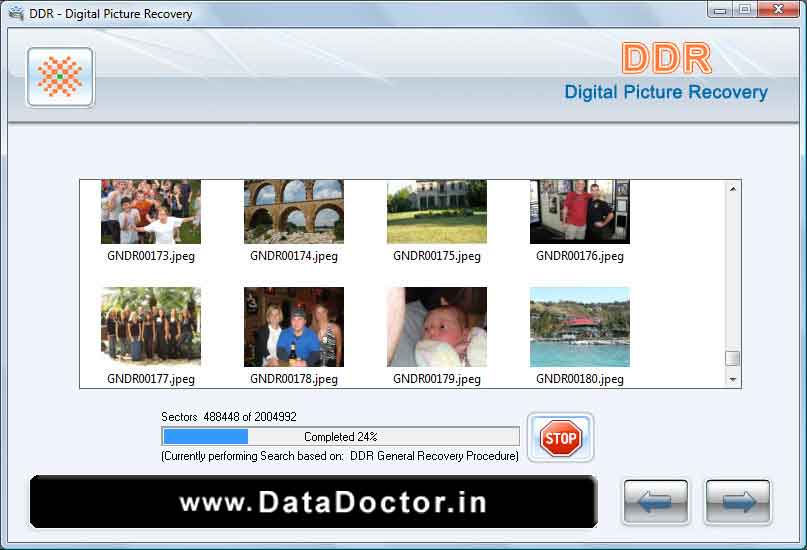Screen dimensions: 807x550
Task: Click the Digital Picture Recovery heading
Action: 666,92
